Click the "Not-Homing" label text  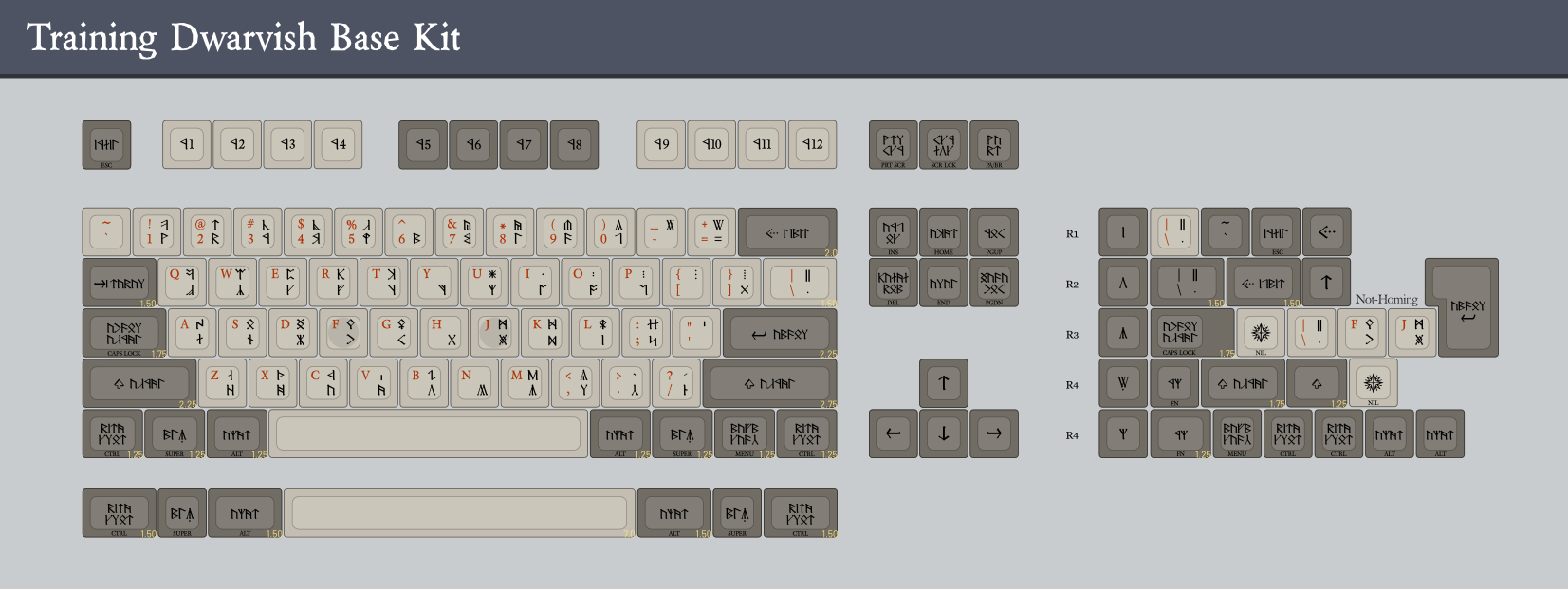coord(1386,299)
